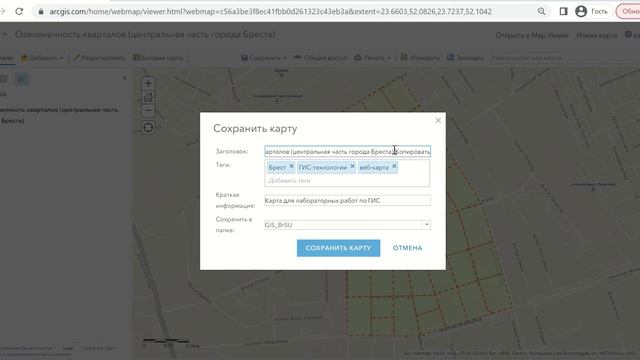Toggle the browser side panel icon
The image size is (640, 360).
[x=563, y=11]
